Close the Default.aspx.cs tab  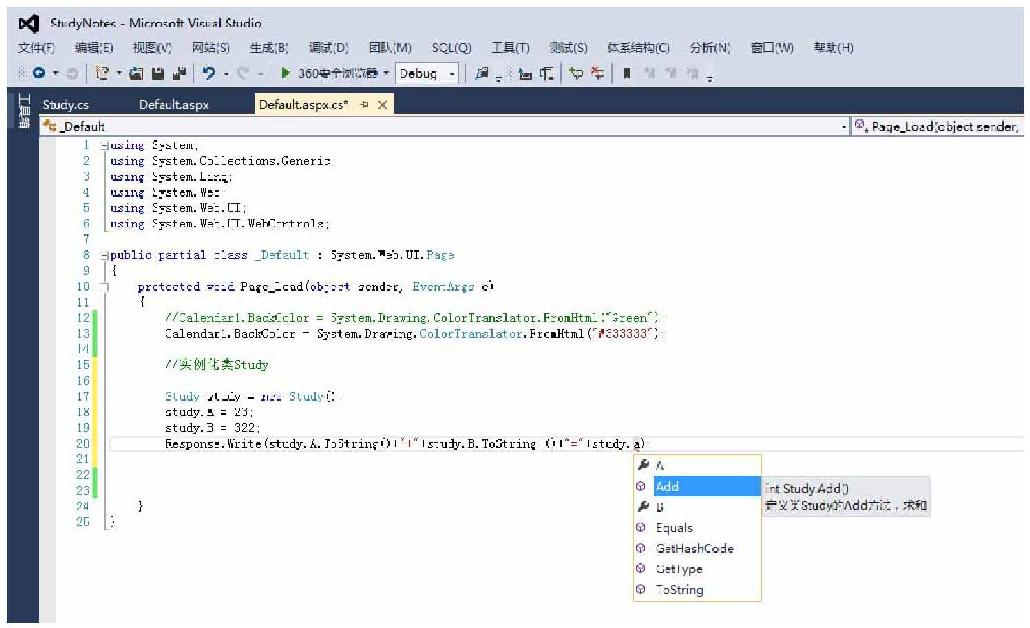(382, 104)
